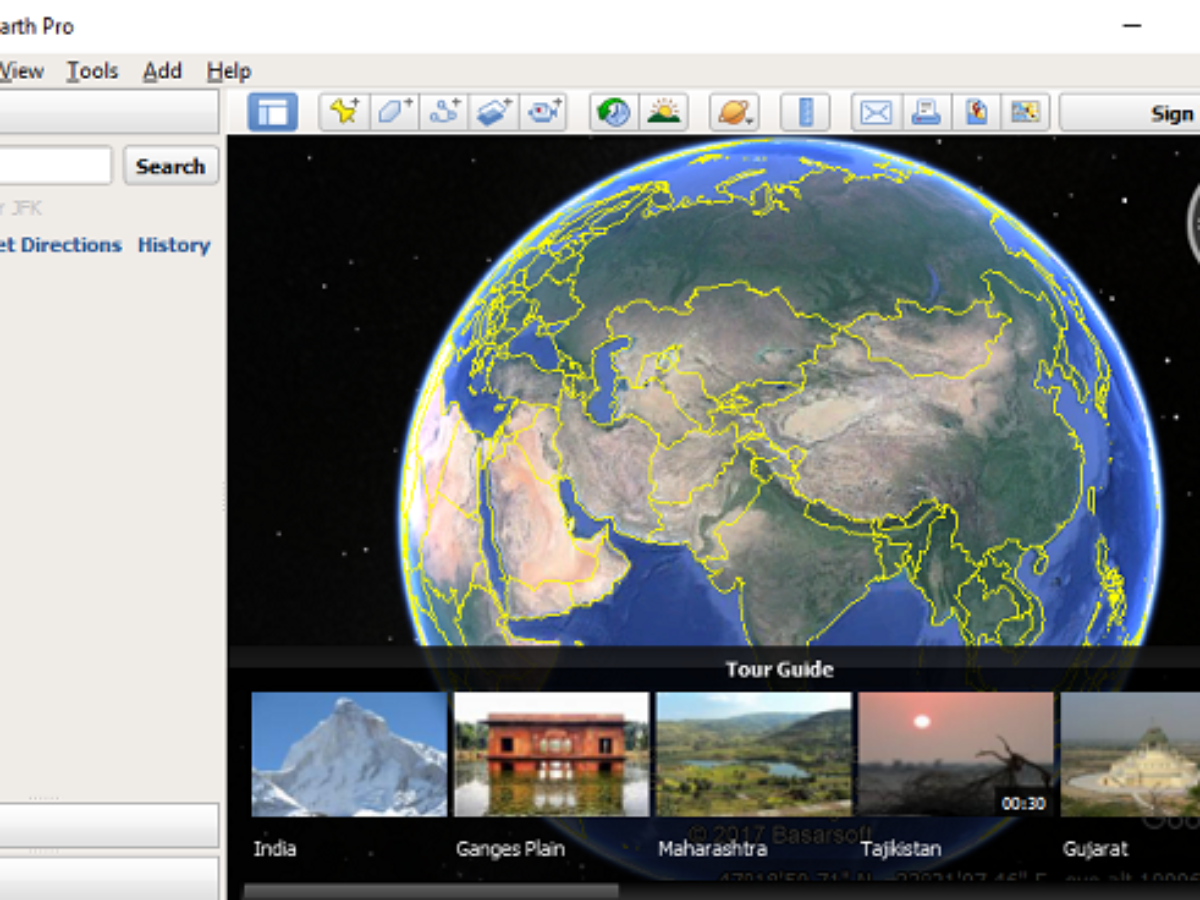Select the Add Path tool

[444, 112]
